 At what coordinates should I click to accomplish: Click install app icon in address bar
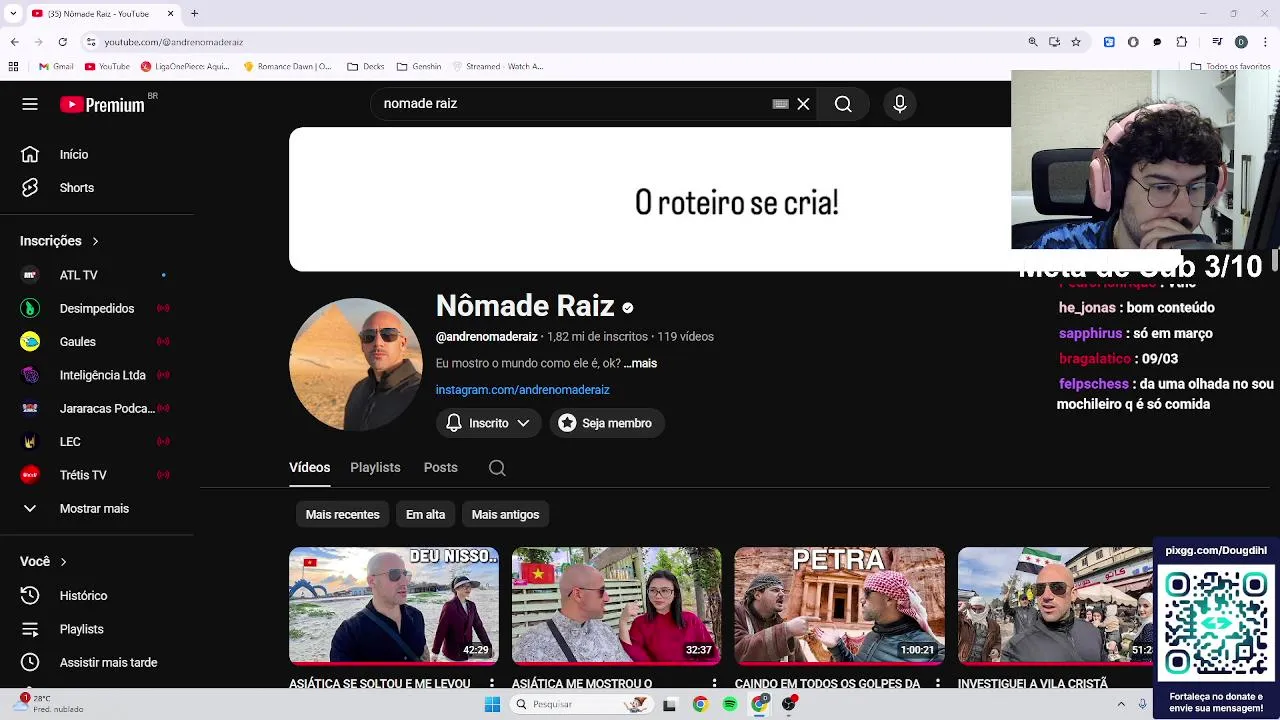(x=1054, y=42)
